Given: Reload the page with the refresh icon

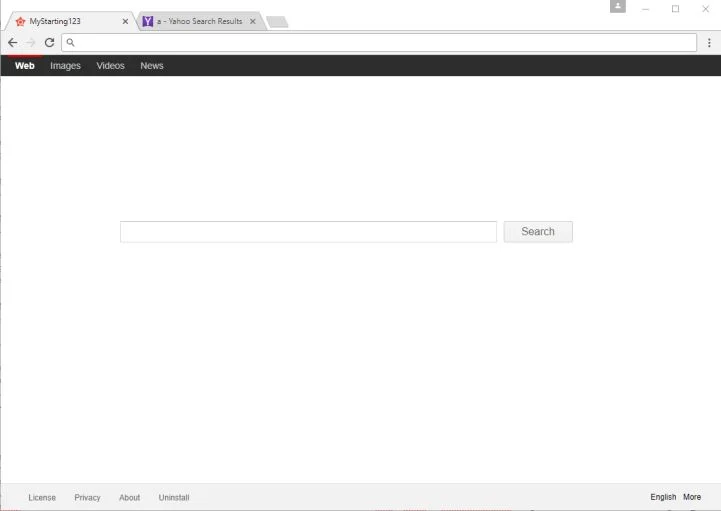Looking at the screenshot, I should coord(50,43).
